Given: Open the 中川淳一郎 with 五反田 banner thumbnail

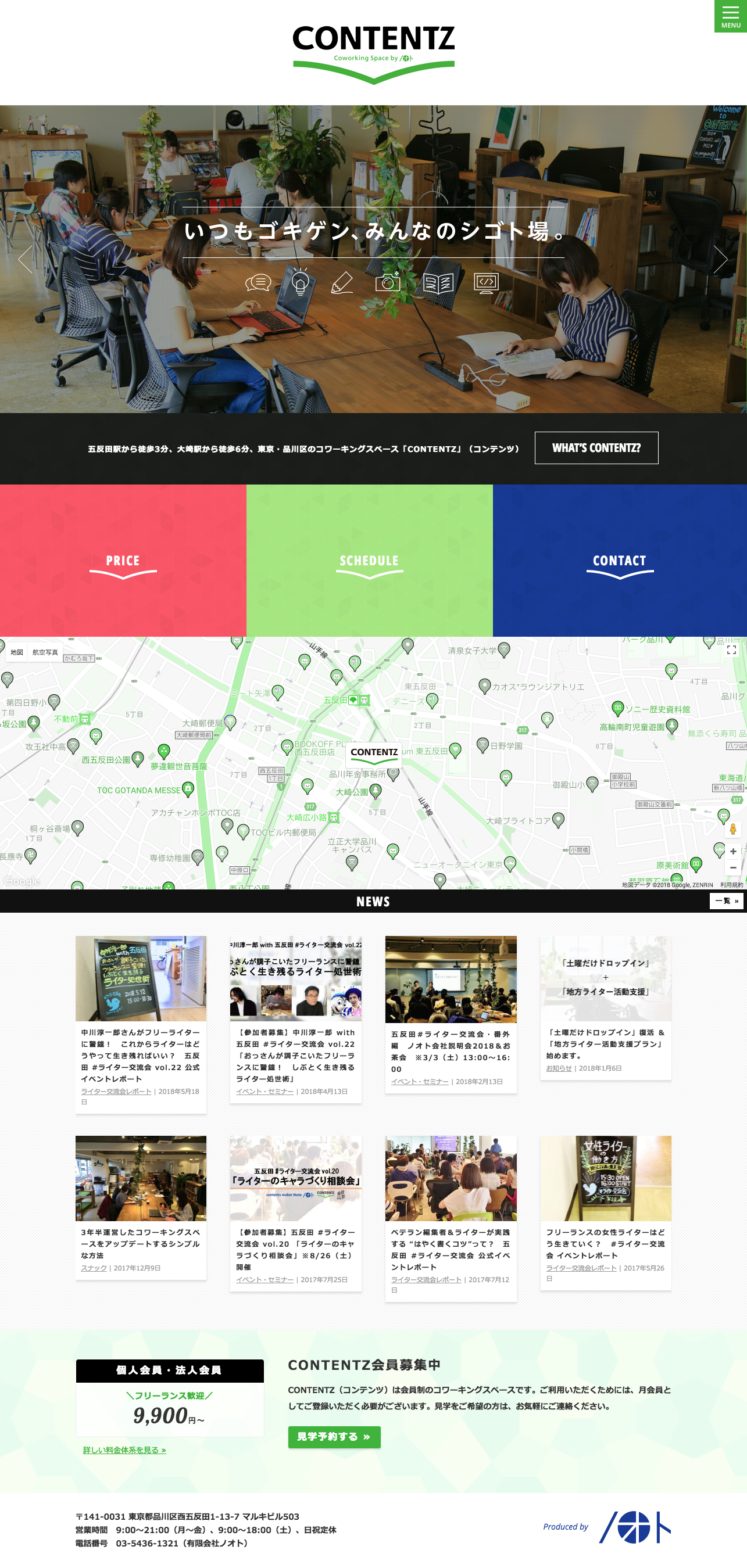Looking at the screenshot, I should point(295,979).
